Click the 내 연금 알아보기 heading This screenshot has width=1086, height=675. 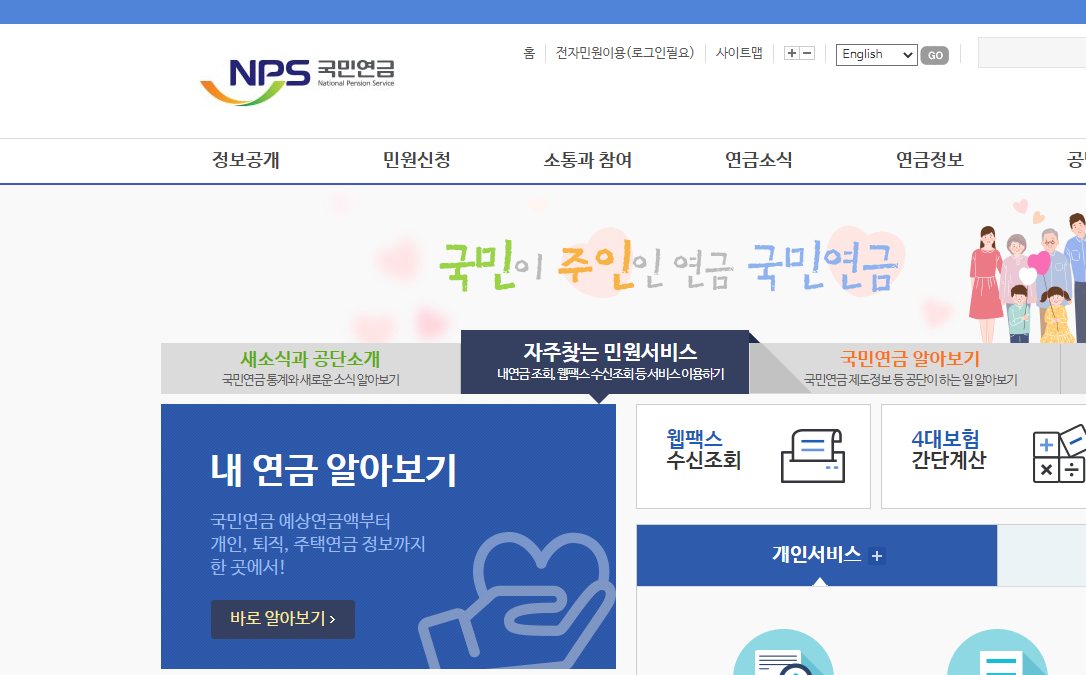pyautogui.click(x=334, y=470)
